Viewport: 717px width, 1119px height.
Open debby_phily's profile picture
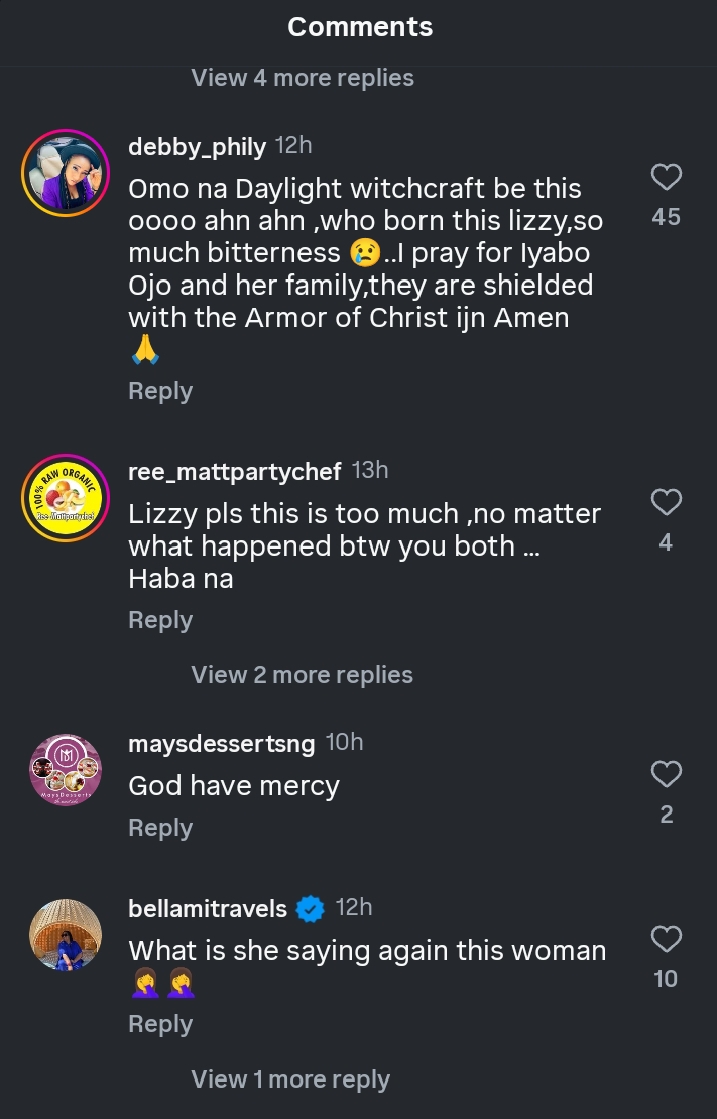tap(65, 173)
